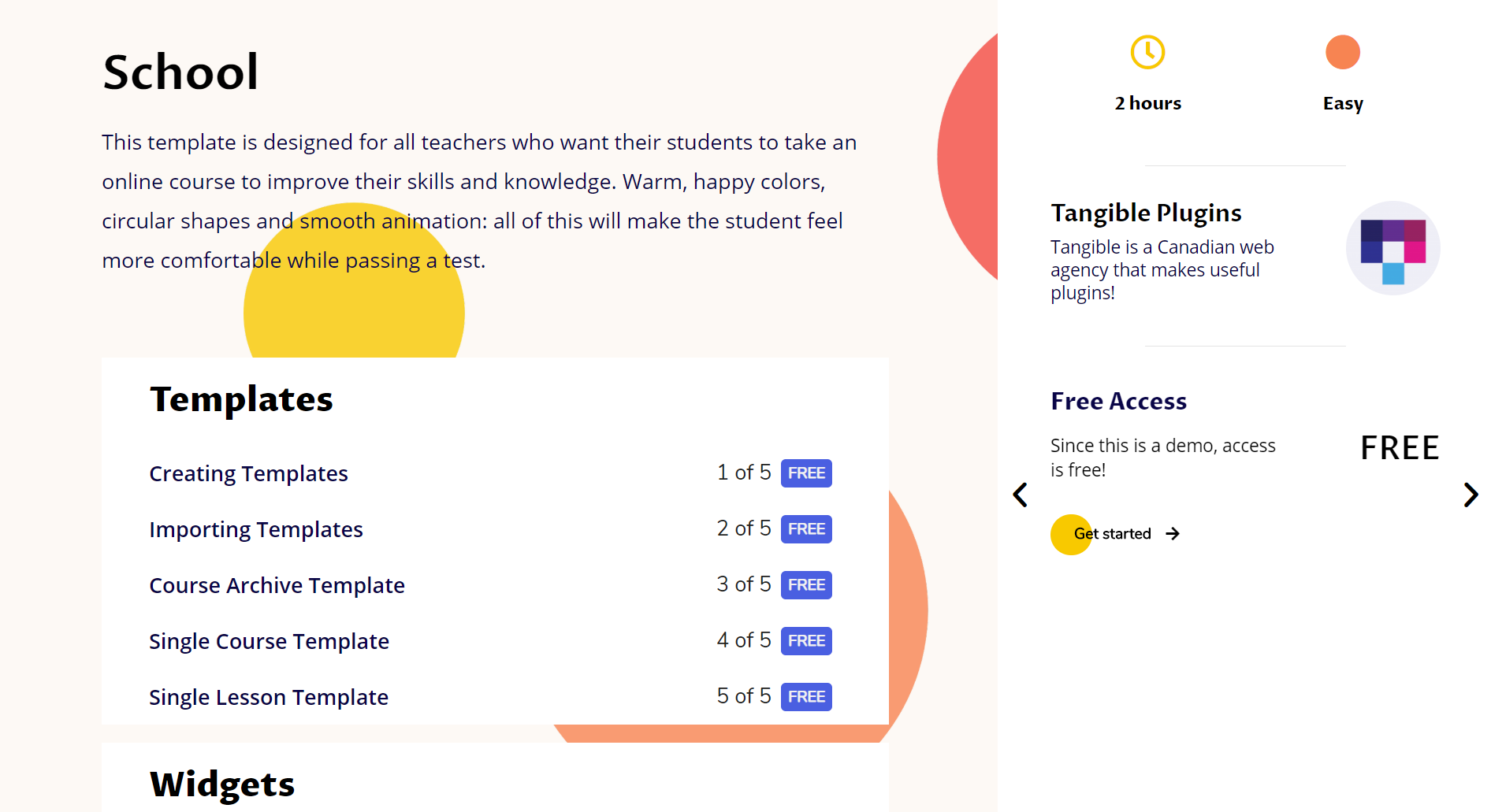Go to previous slide with left chevron
This screenshot has width=1491, height=812.
click(1020, 495)
